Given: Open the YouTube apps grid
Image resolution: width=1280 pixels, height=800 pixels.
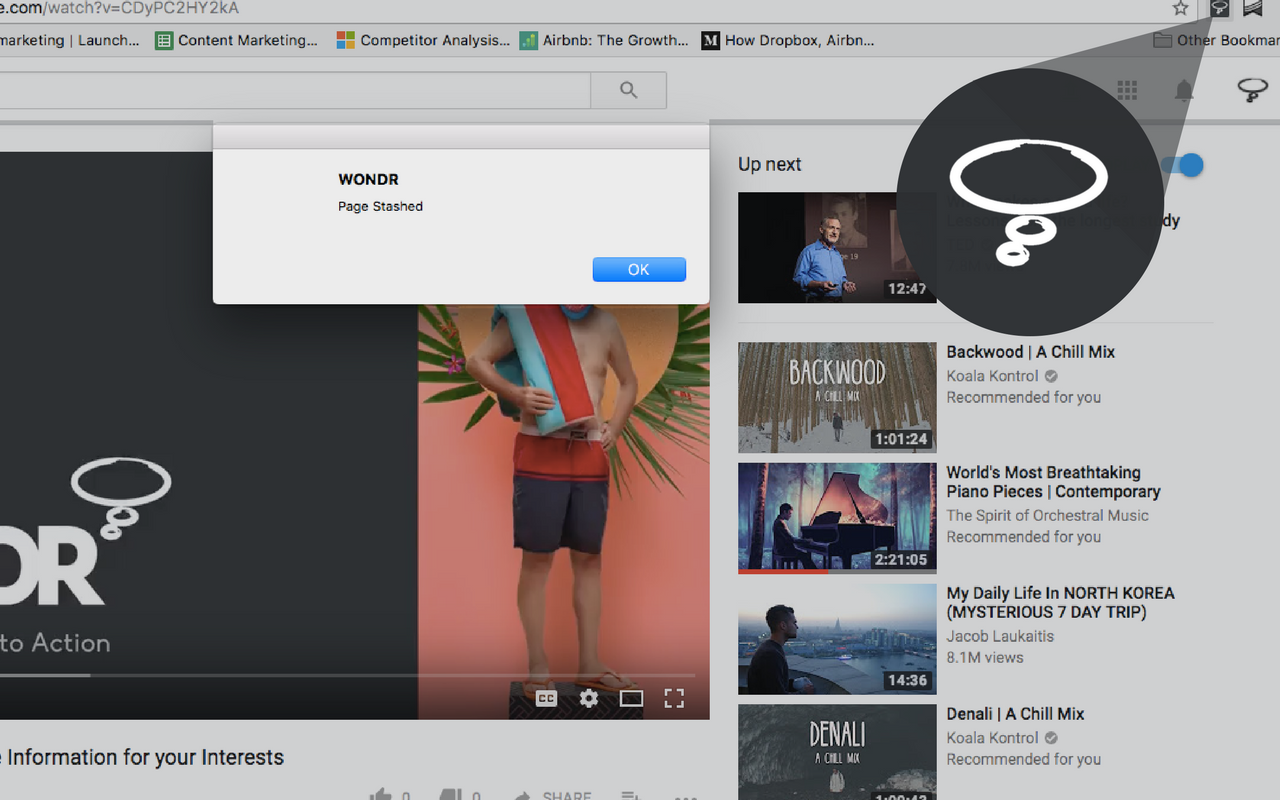Looking at the screenshot, I should point(1127,91).
